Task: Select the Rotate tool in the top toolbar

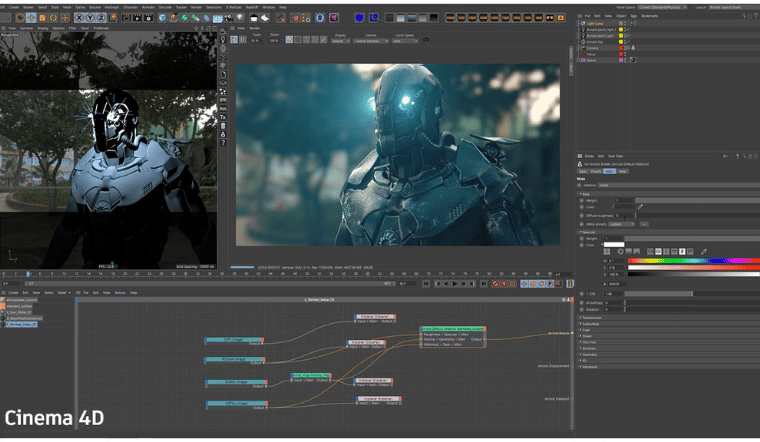Action: tap(53, 18)
